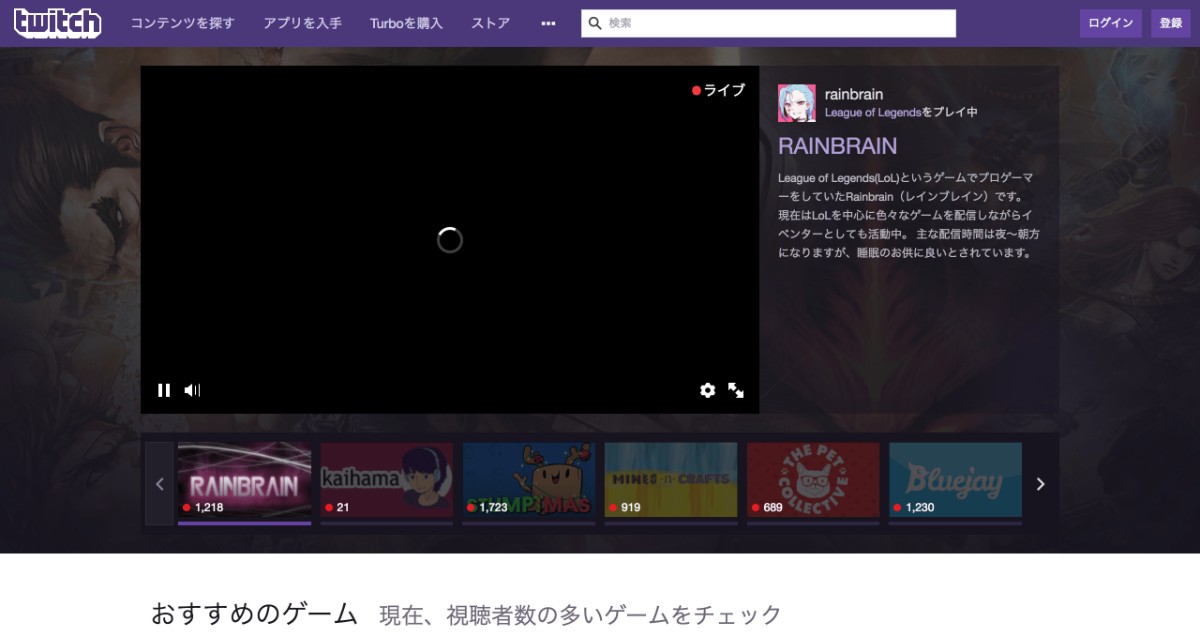Open rainbrain channel name link
The image size is (1200, 637).
tap(854, 94)
